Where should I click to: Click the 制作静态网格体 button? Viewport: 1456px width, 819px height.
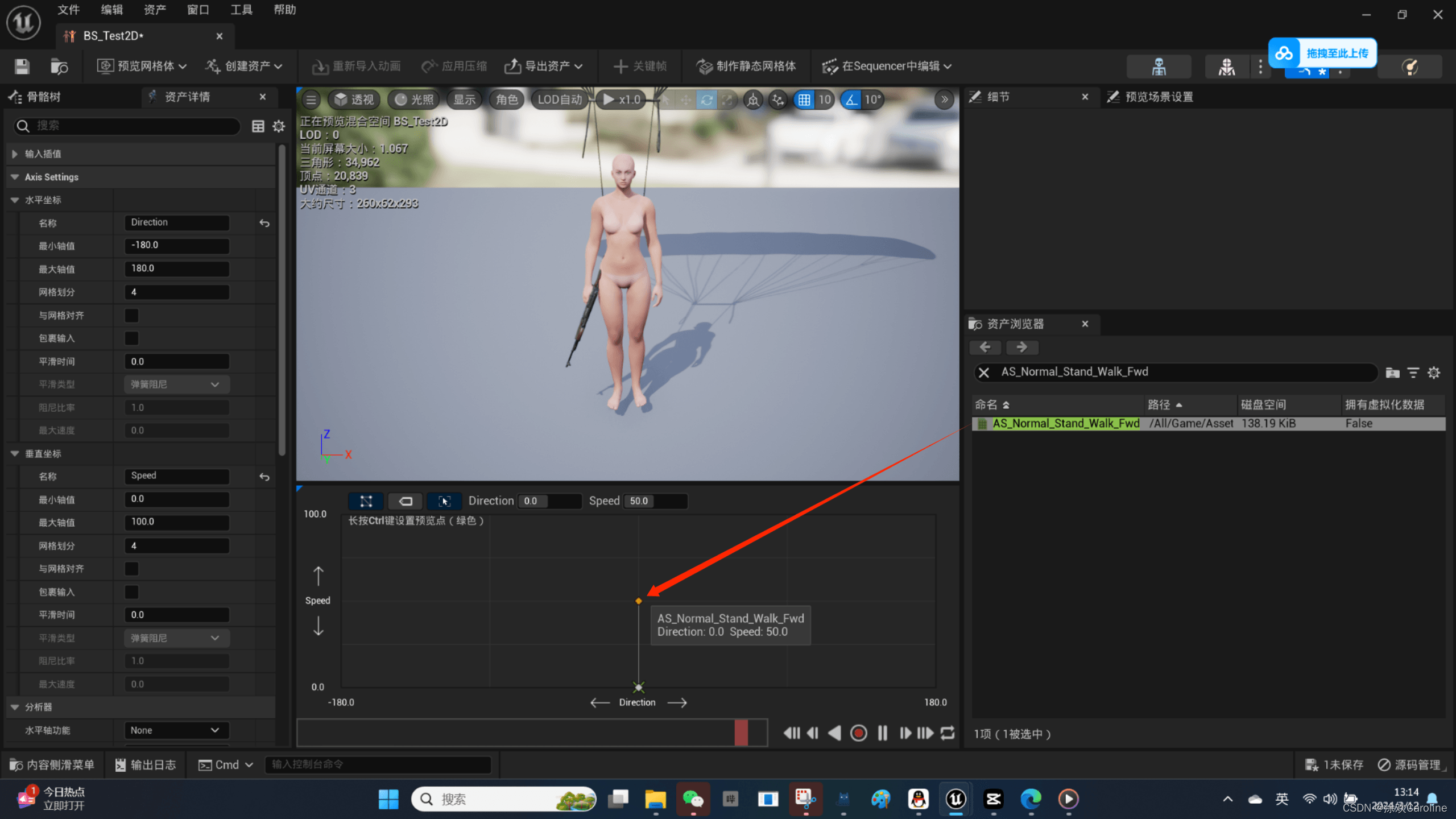[746, 67]
